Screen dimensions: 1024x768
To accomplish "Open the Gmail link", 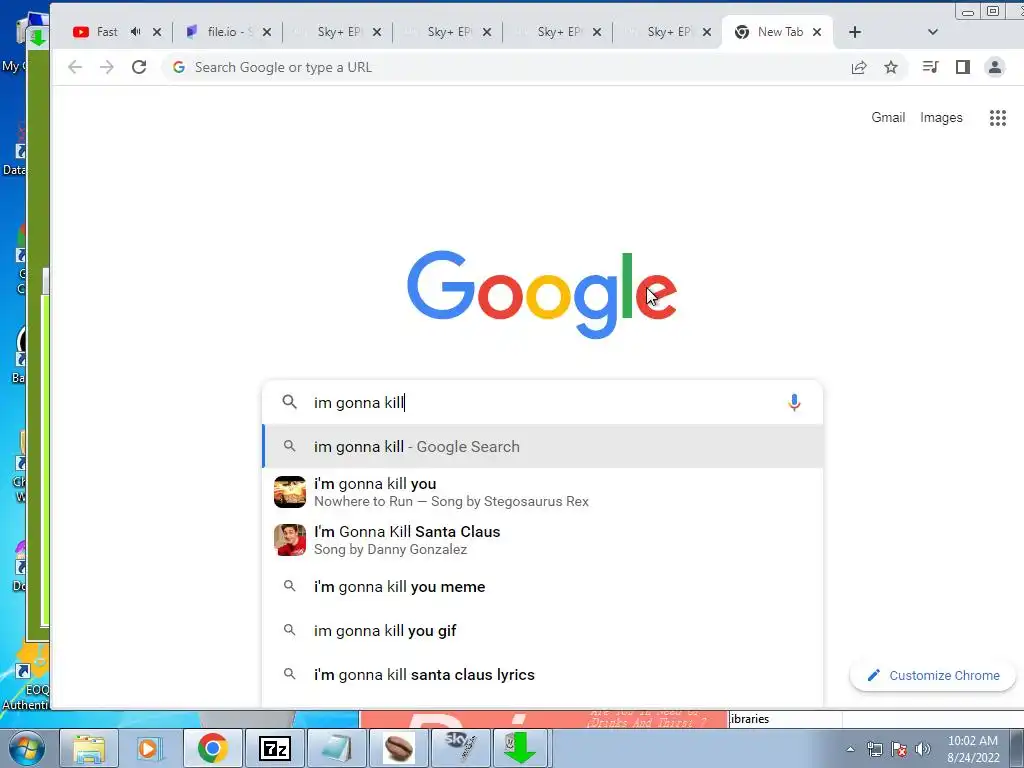I will pyautogui.click(x=888, y=118).
